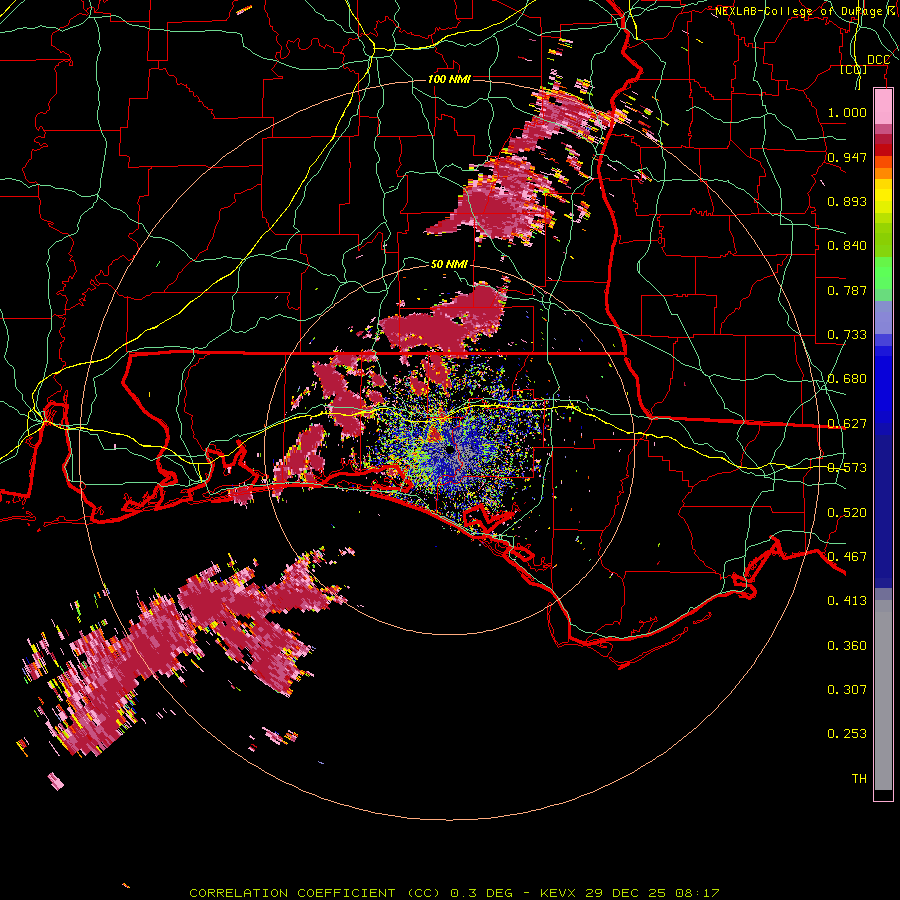
Task: Select the 0.520 scale value
Action: pos(847,513)
